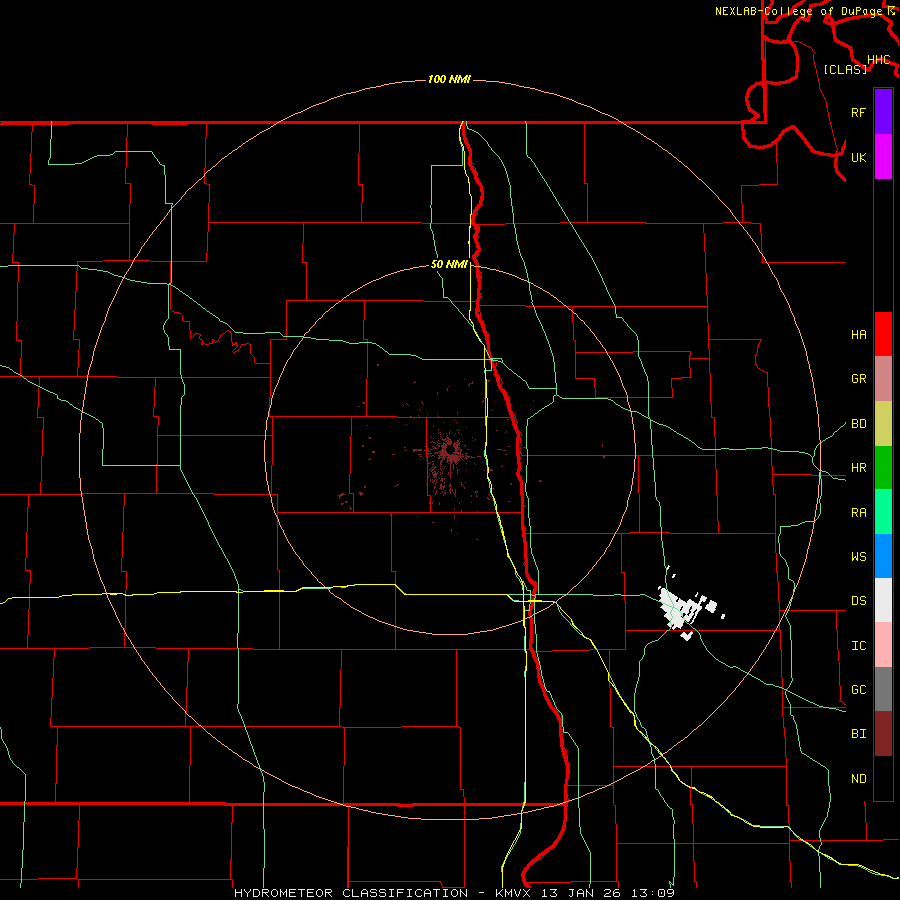Screen dimensions: 900x900
Task: Click the RA rain legend swatch
Action: (883, 512)
